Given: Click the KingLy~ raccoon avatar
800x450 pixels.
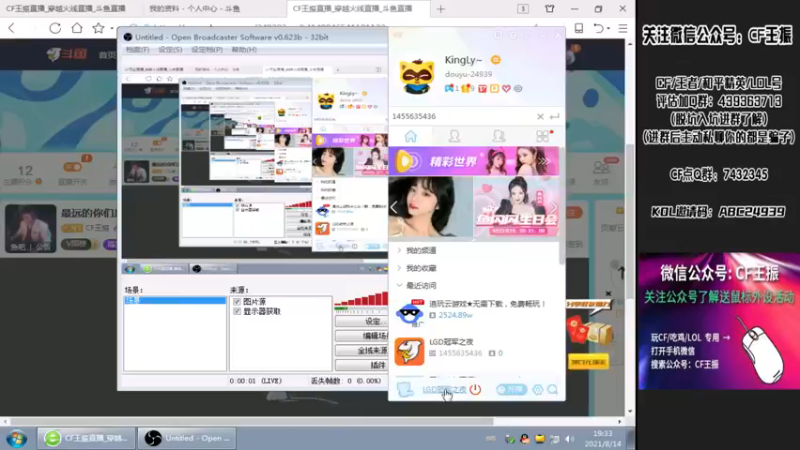Looking at the screenshot, I should [417, 76].
